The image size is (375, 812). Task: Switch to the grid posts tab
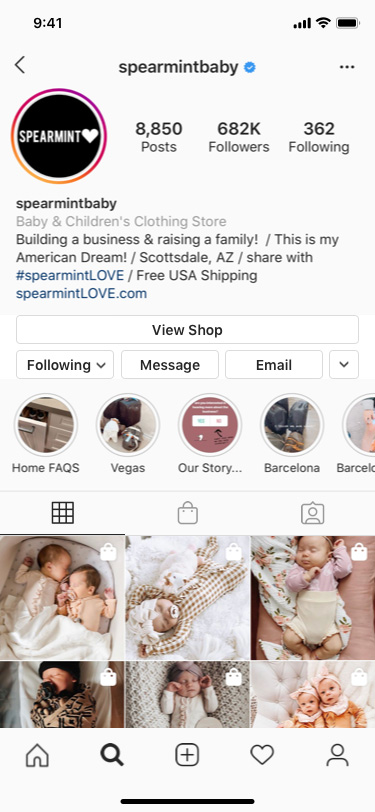tap(63, 513)
